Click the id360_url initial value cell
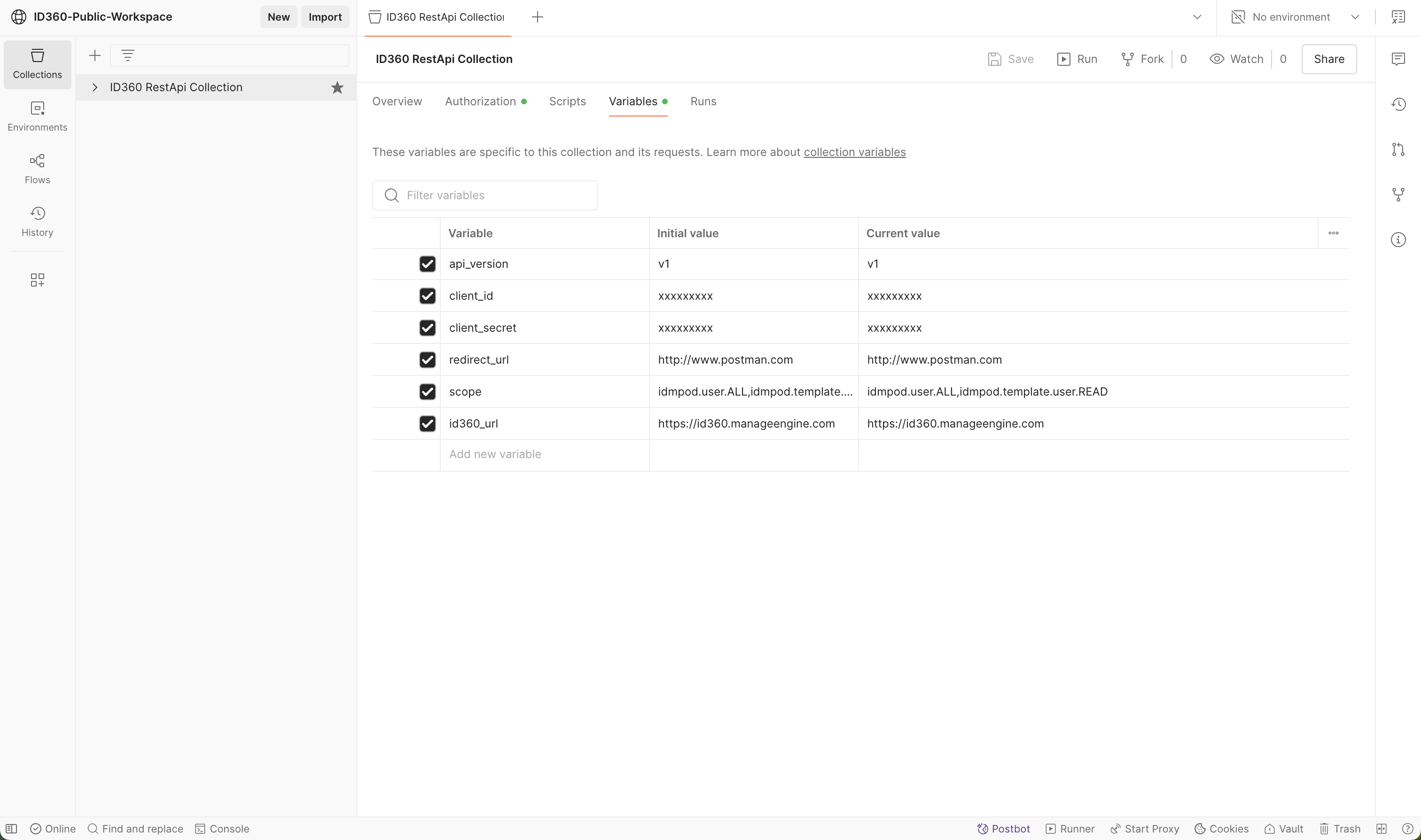Image resolution: width=1421 pixels, height=840 pixels. click(x=754, y=424)
